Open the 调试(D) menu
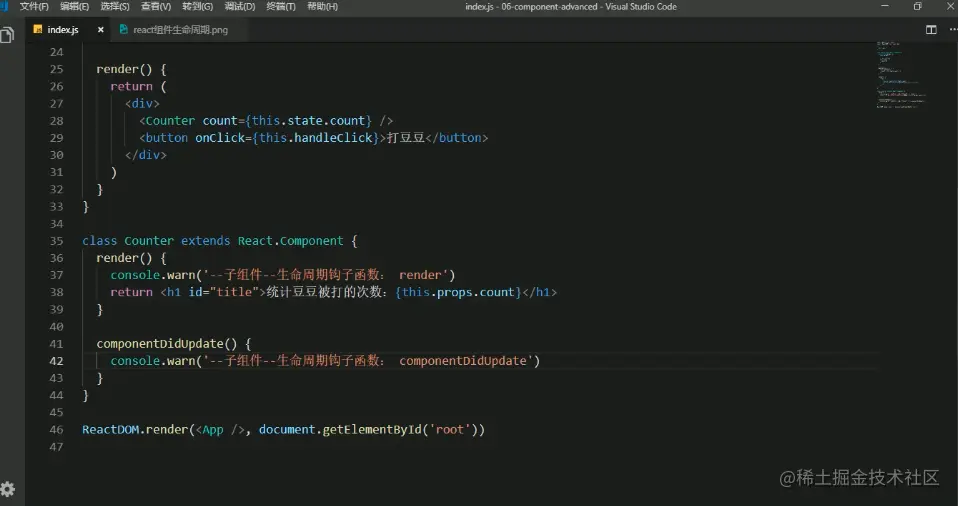 pyautogui.click(x=240, y=6)
